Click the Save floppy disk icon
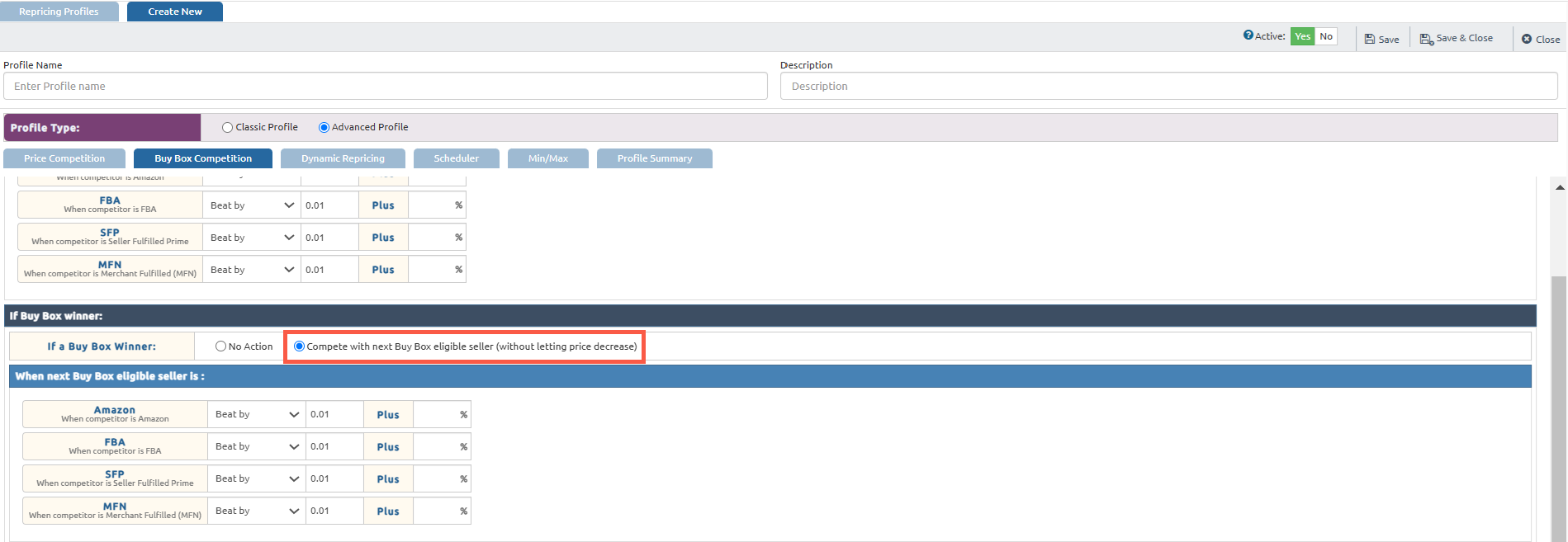The width and height of the screenshot is (1568, 542). pos(1369,39)
